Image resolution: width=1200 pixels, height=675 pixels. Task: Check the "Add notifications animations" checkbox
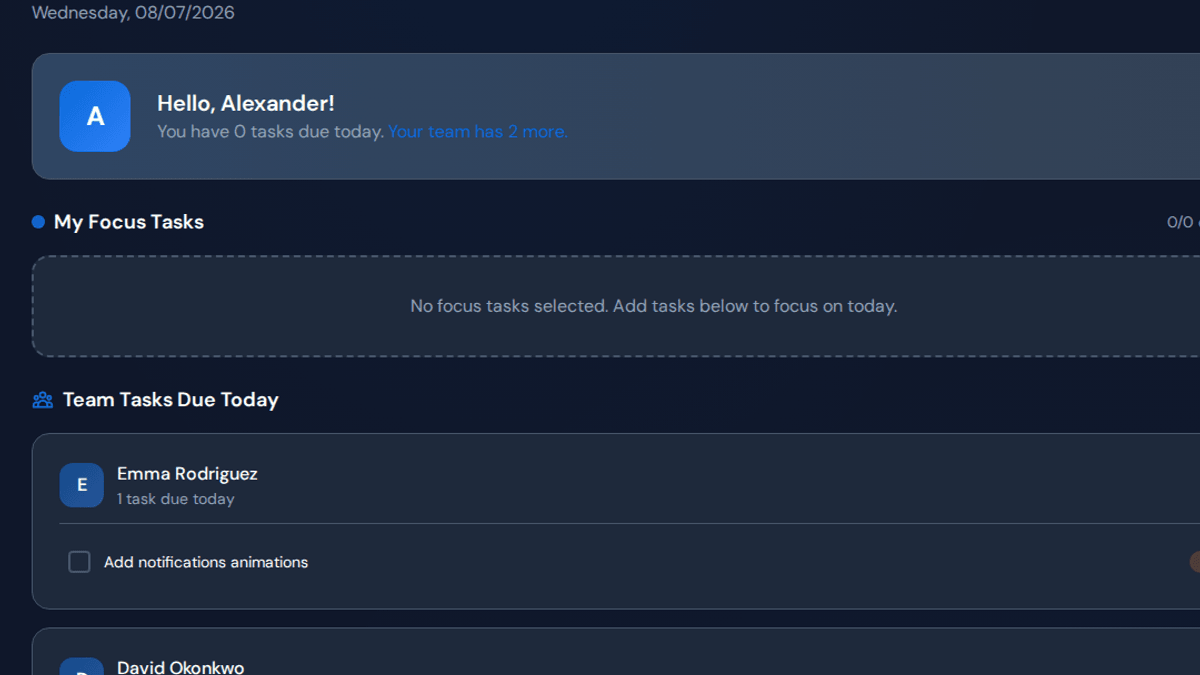click(79, 562)
